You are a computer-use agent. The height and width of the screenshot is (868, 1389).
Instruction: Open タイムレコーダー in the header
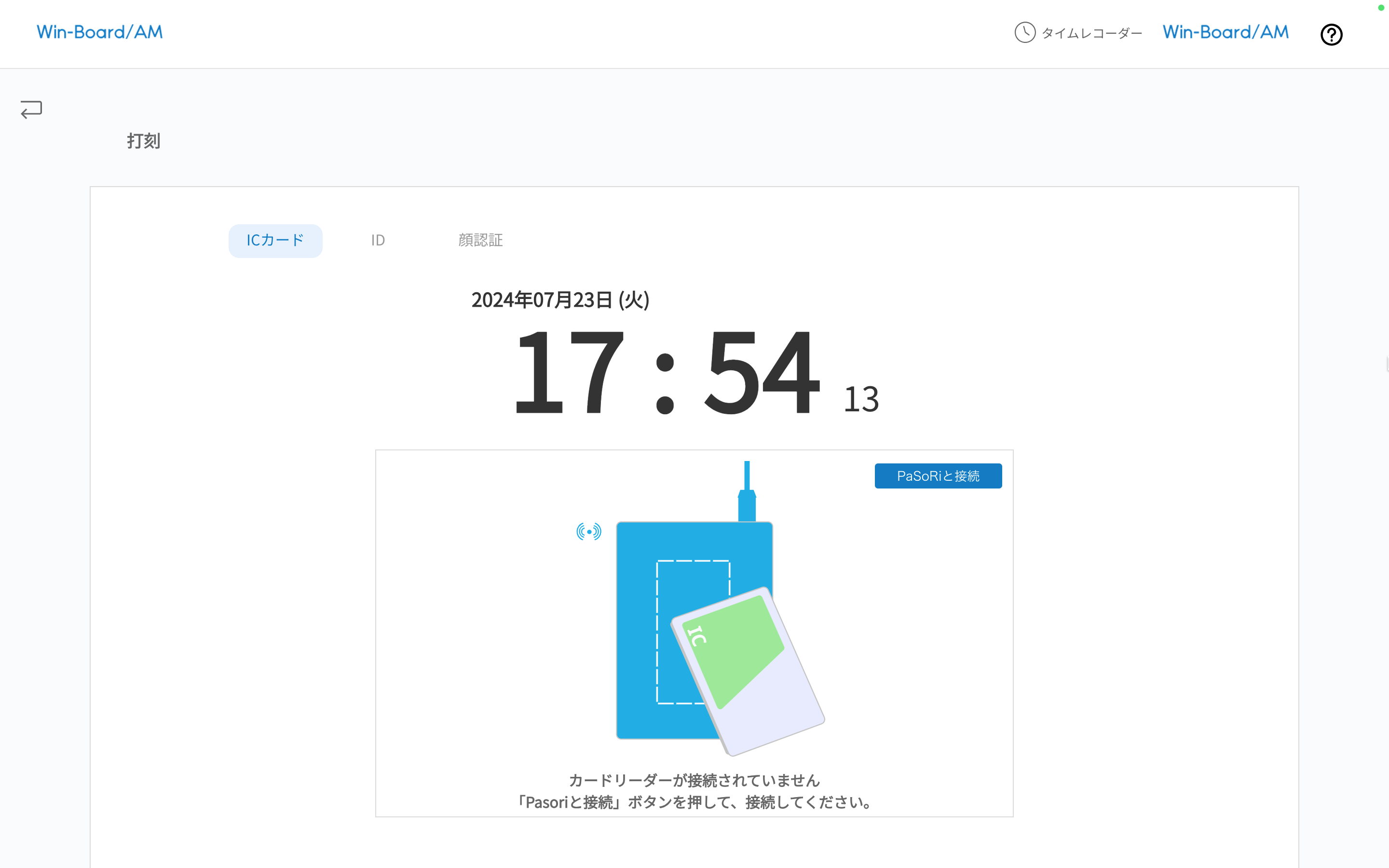[1092, 33]
